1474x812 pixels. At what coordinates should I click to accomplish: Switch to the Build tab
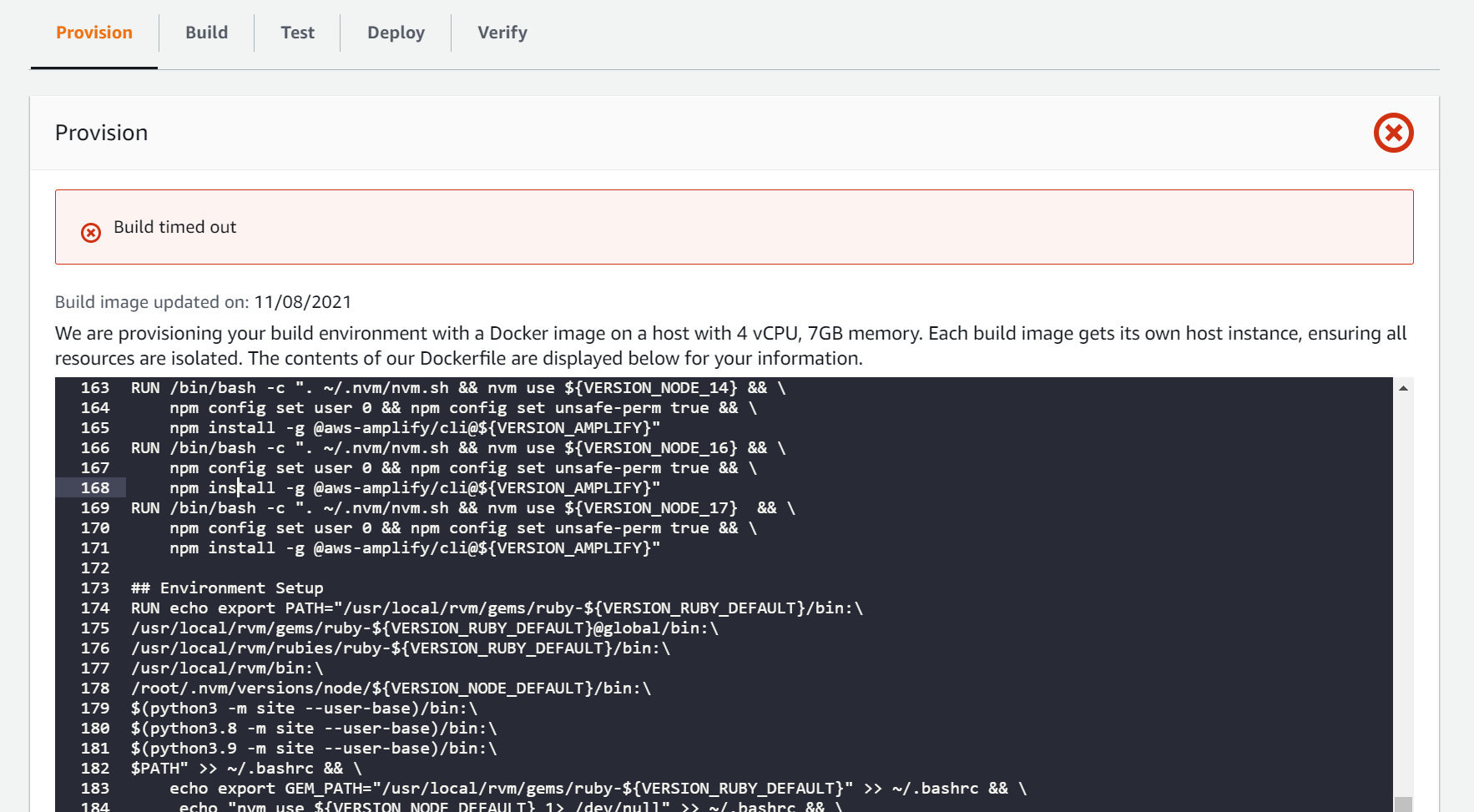[205, 33]
